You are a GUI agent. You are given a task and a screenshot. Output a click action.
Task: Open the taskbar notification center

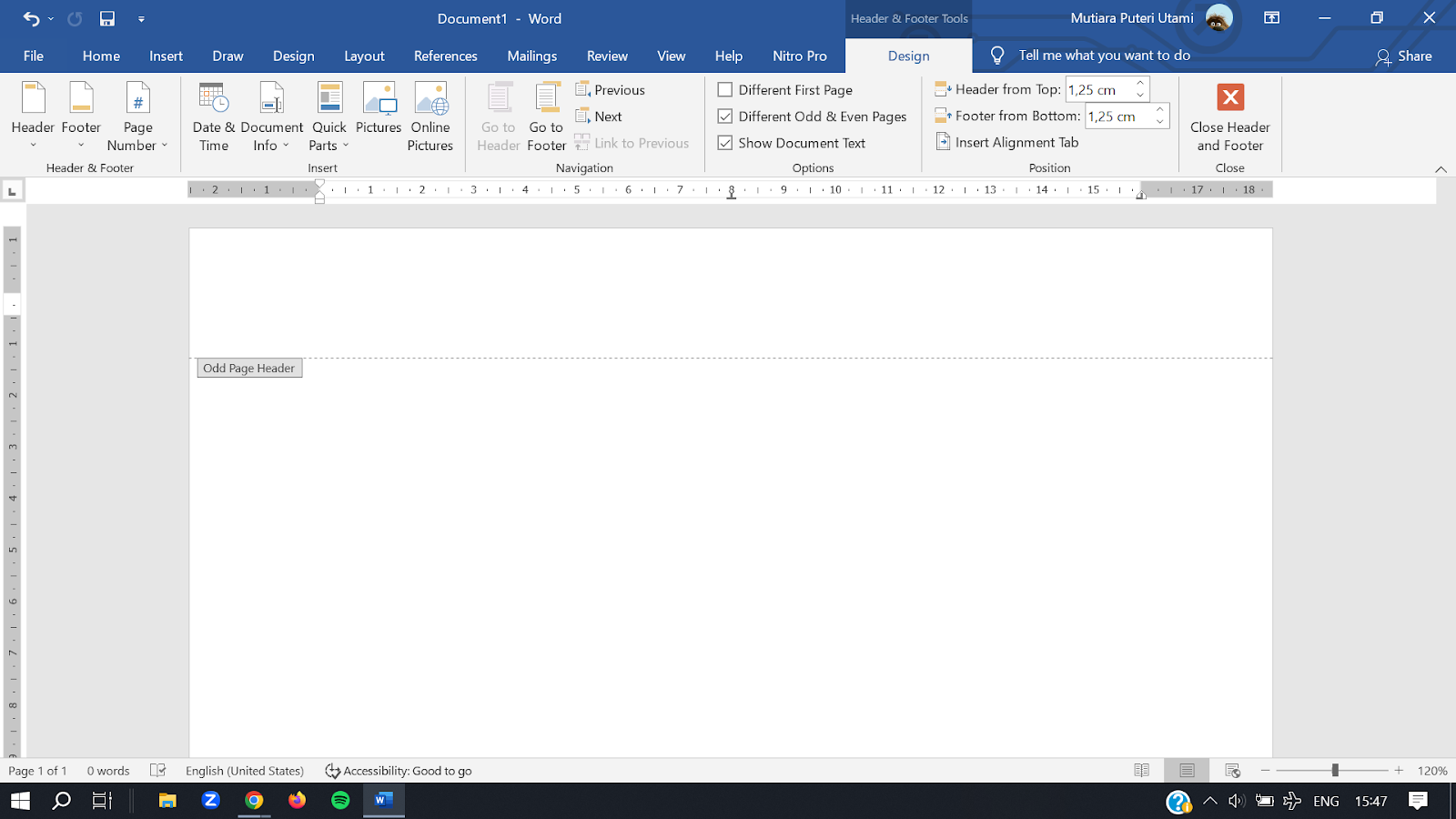1418,801
